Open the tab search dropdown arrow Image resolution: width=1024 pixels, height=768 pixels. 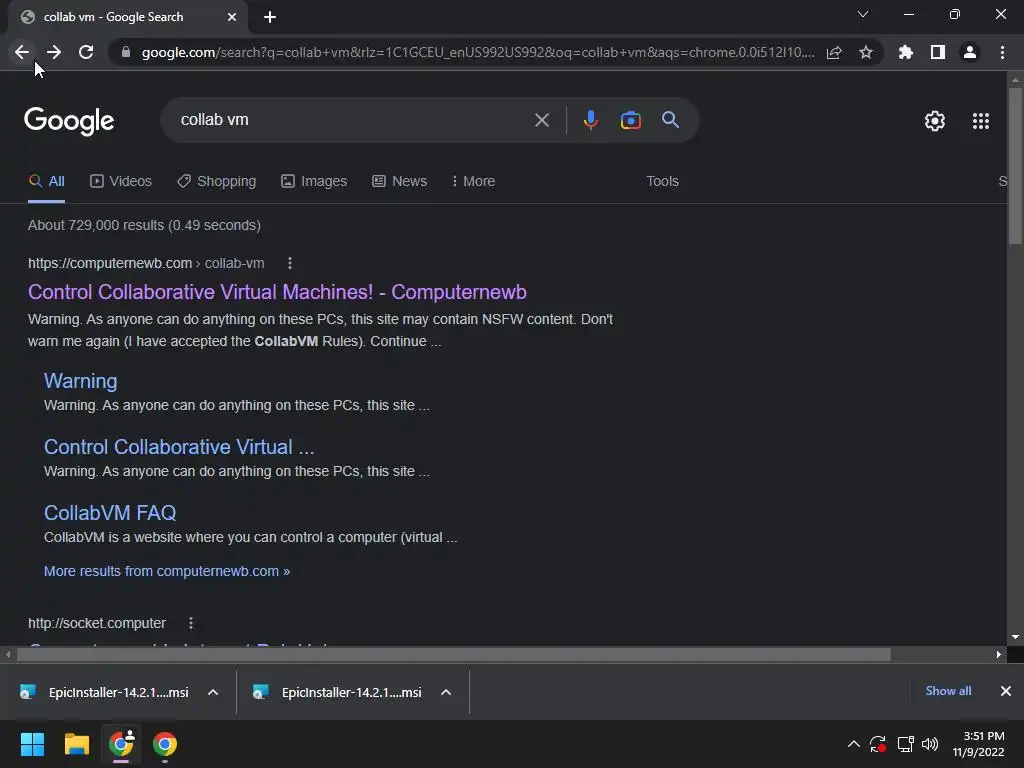(x=863, y=14)
